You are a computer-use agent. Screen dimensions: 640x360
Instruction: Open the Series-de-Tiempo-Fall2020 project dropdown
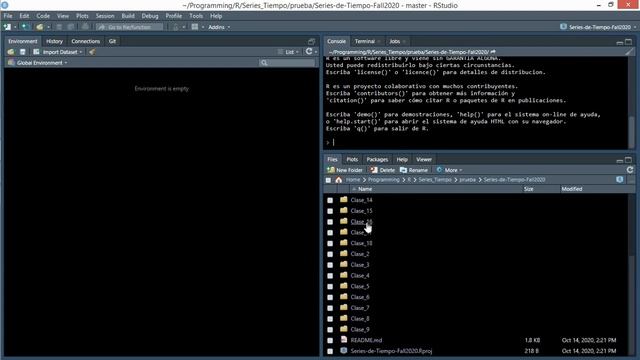point(599,27)
